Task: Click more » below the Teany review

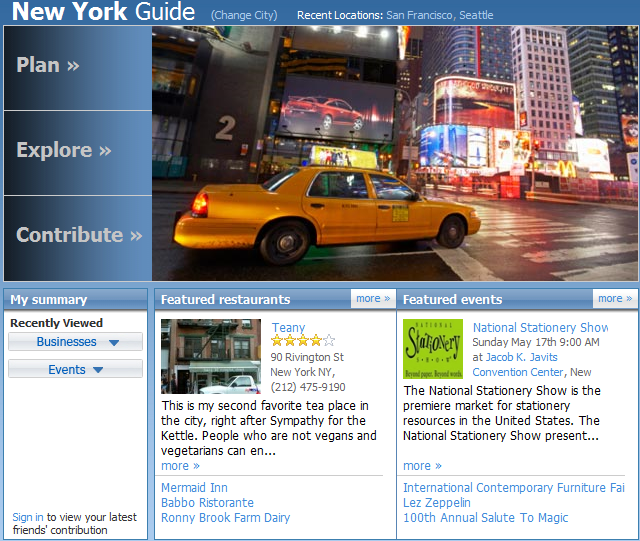Action: 180,466
